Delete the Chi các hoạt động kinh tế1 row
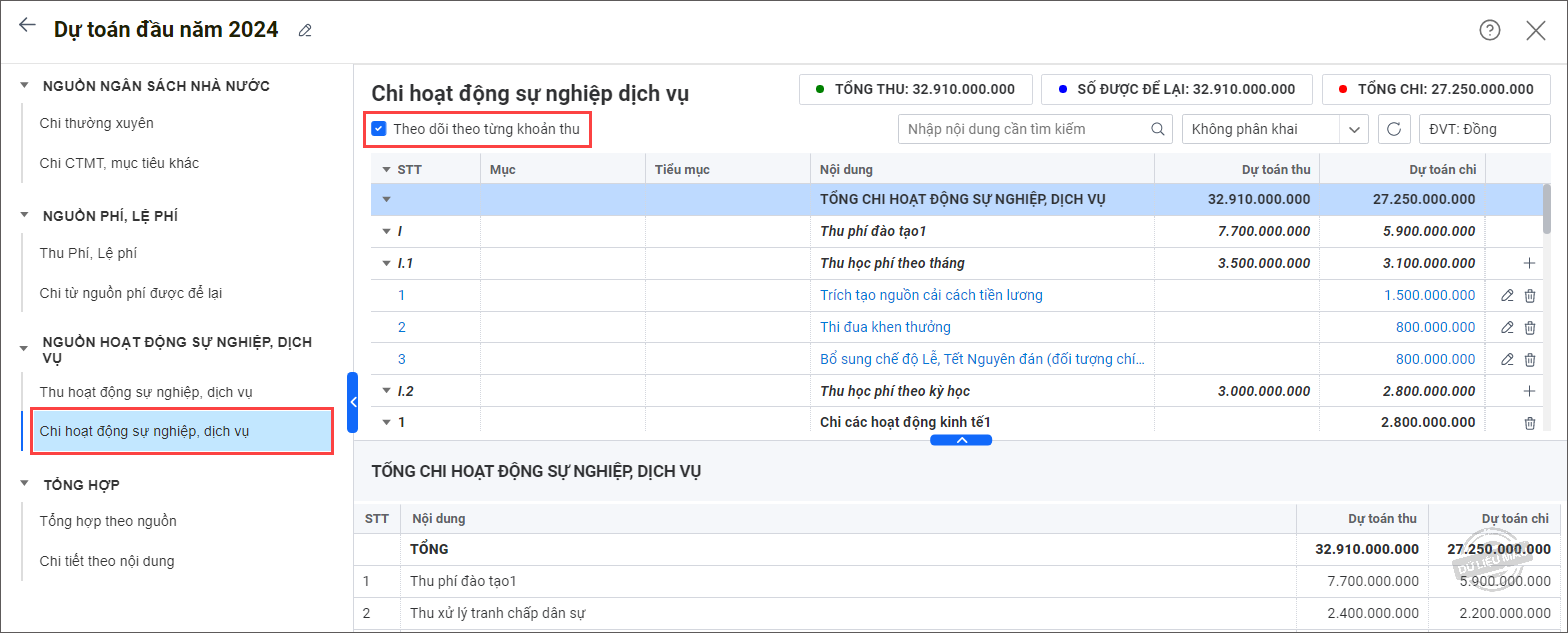This screenshot has height=633, width=1568. [x=1529, y=423]
